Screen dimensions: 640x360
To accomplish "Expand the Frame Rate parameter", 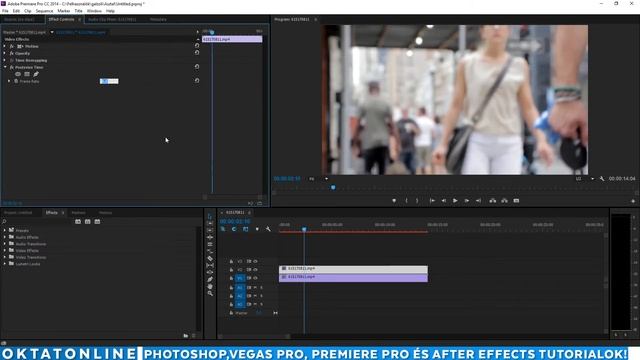I will (9, 81).
